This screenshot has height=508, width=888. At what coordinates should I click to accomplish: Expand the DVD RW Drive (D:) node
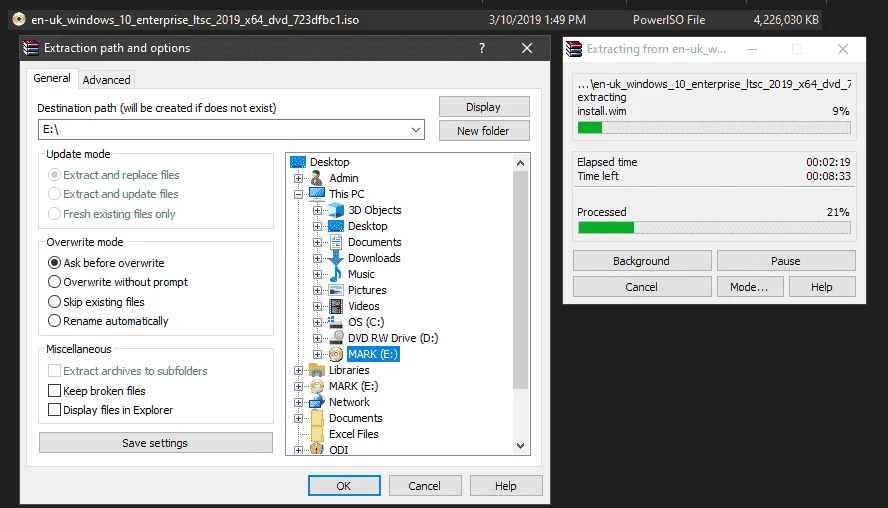[x=318, y=338]
